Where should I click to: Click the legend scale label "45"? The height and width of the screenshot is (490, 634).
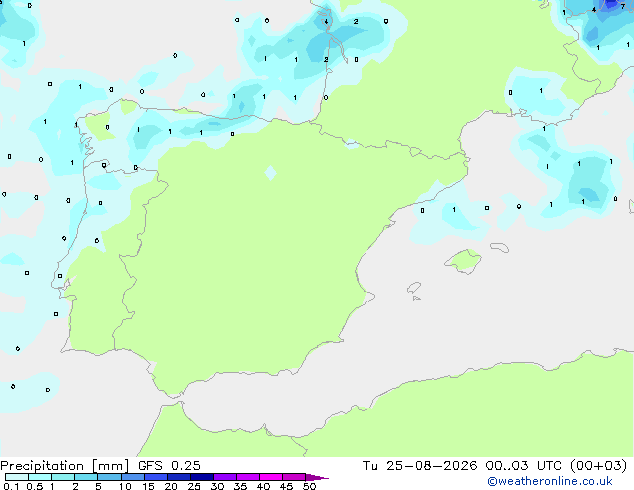click(286, 486)
